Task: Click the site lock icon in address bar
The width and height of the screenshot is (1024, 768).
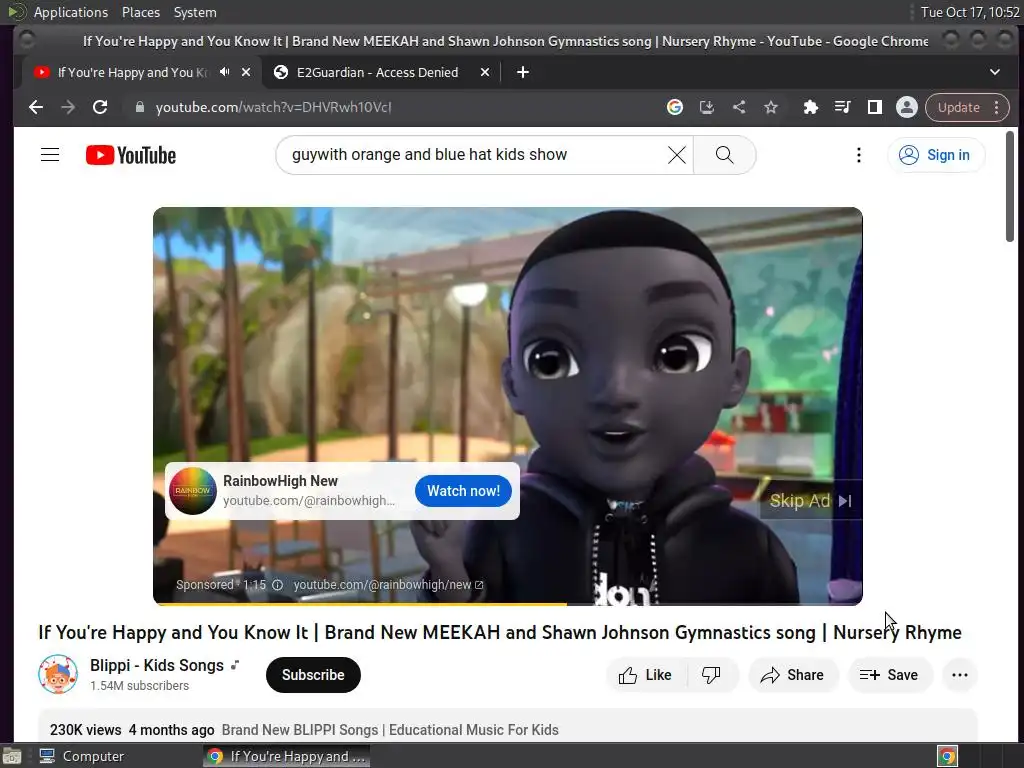Action: click(139, 107)
